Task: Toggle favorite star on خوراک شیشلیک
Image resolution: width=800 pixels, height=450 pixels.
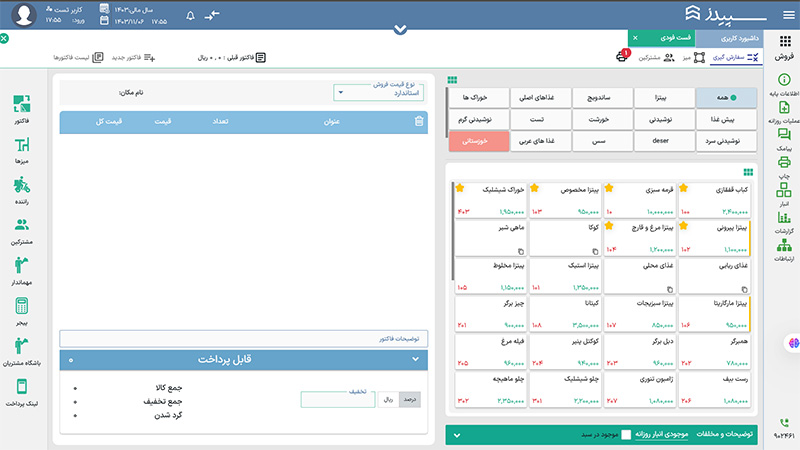Action: [460, 188]
